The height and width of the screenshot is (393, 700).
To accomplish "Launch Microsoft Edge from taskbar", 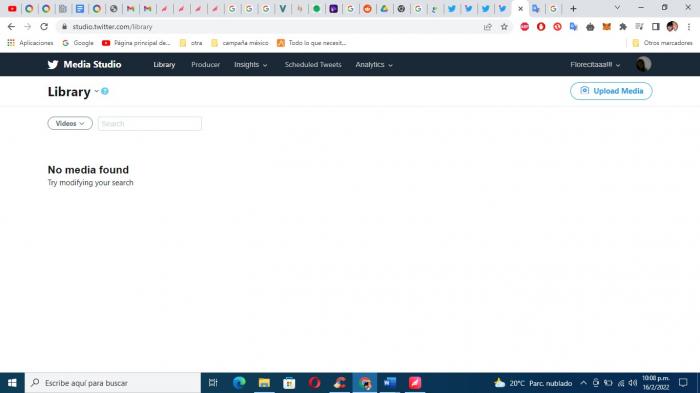I will click(x=239, y=383).
